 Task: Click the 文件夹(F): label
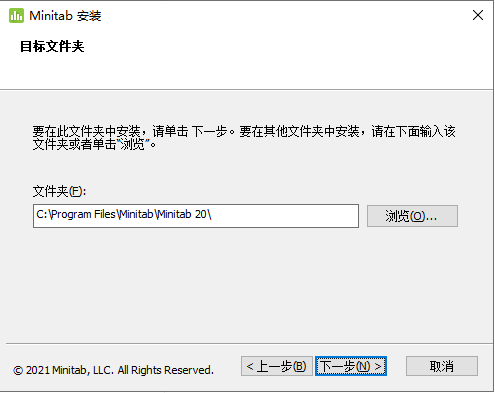tap(59, 191)
